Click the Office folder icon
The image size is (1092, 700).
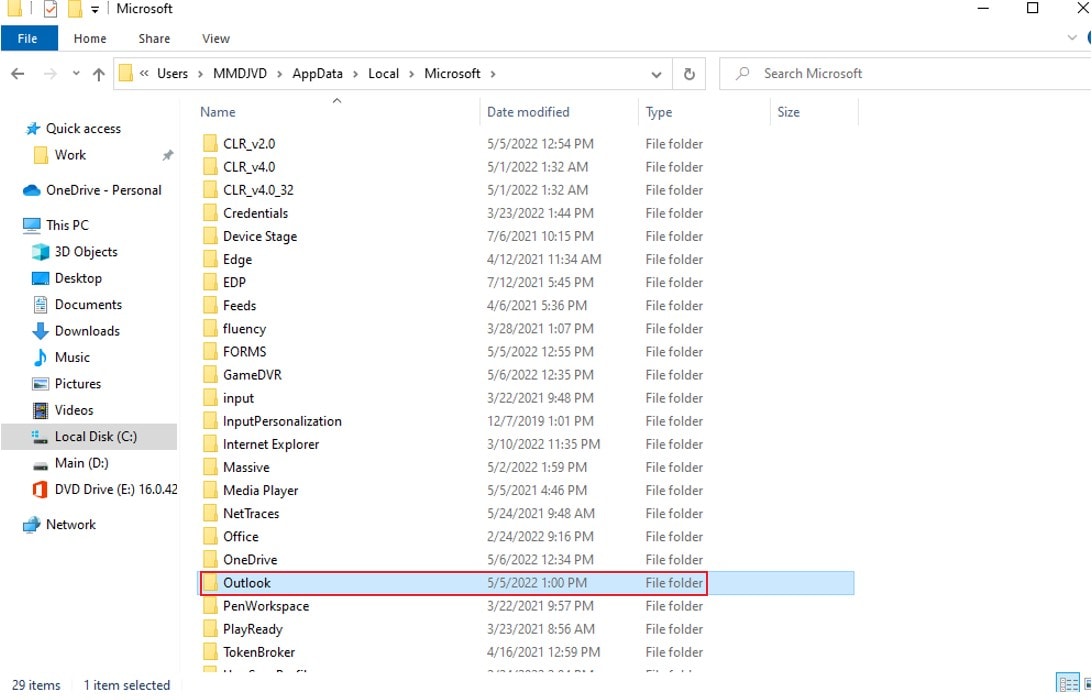tap(210, 537)
